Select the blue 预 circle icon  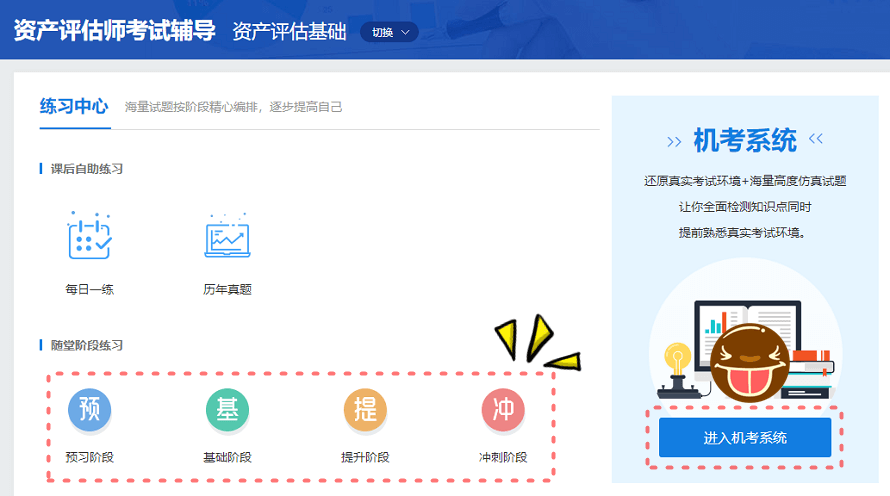point(89,410)
